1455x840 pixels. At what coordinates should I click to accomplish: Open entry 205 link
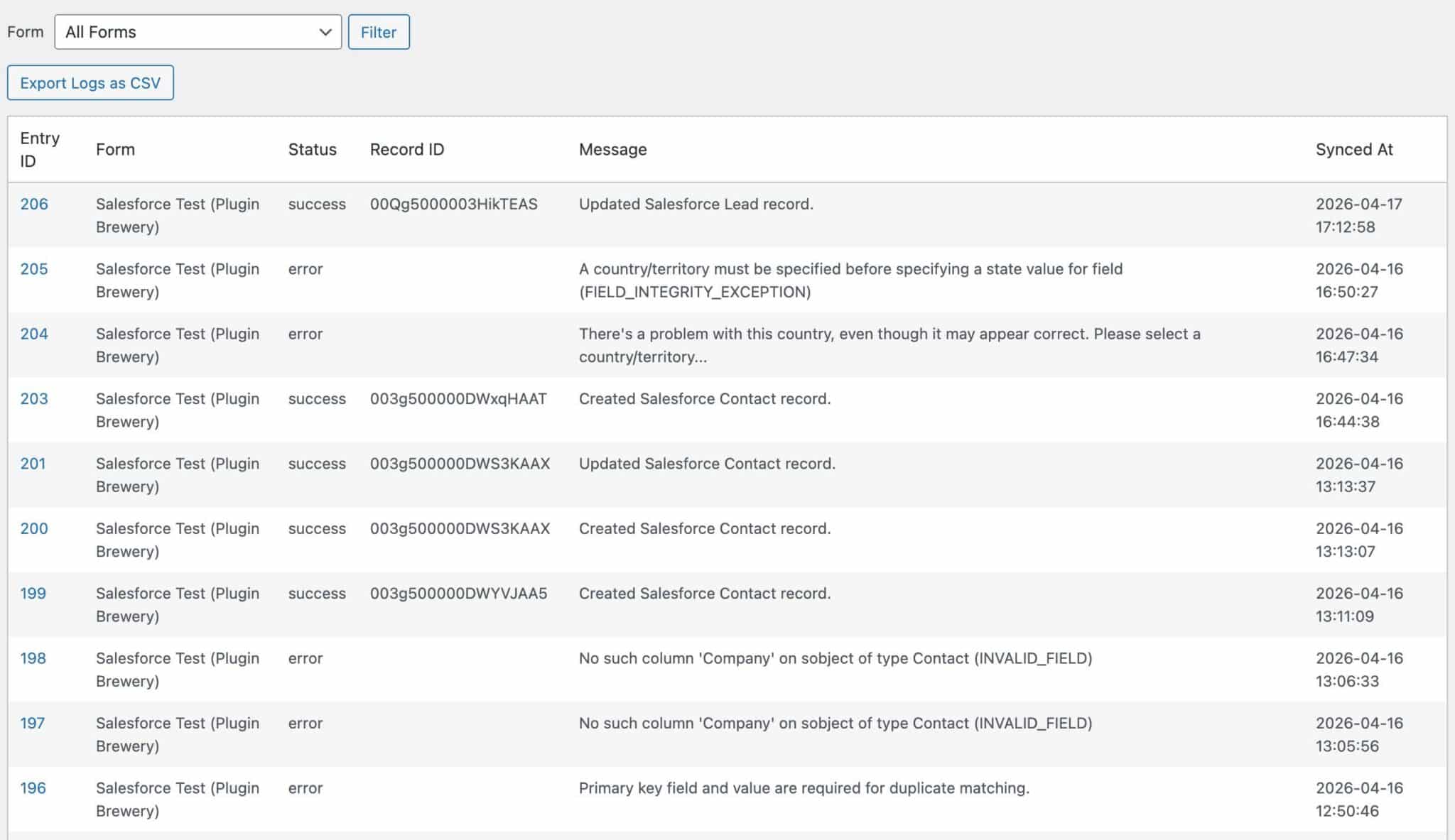click(x=34, y=269)
